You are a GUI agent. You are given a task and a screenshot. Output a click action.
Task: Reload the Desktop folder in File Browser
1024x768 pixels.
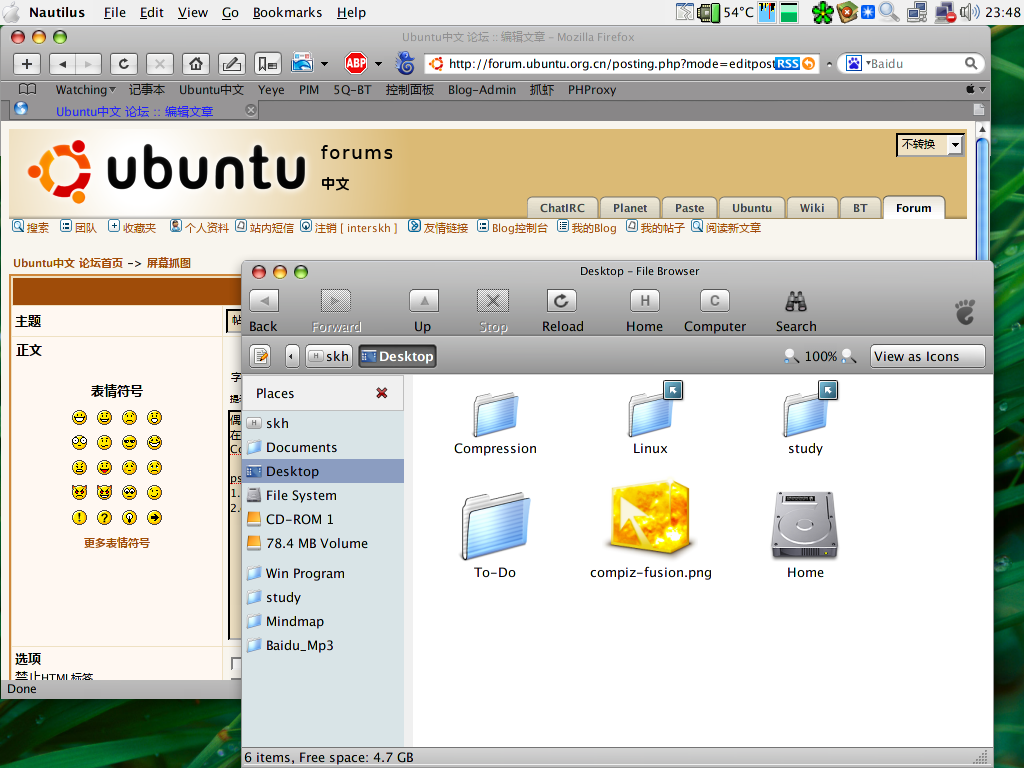(x=562, y=312)
